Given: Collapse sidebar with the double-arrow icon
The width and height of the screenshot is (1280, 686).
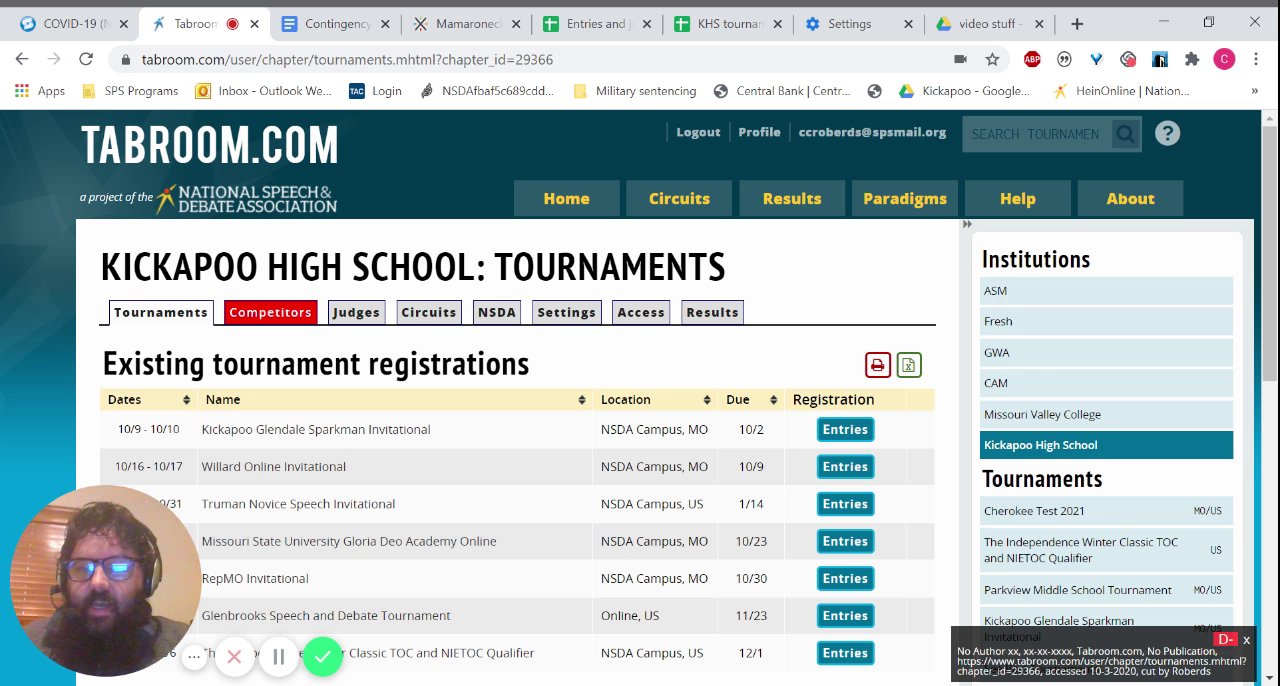Looking at the screenshot, I should click(967, 224).
